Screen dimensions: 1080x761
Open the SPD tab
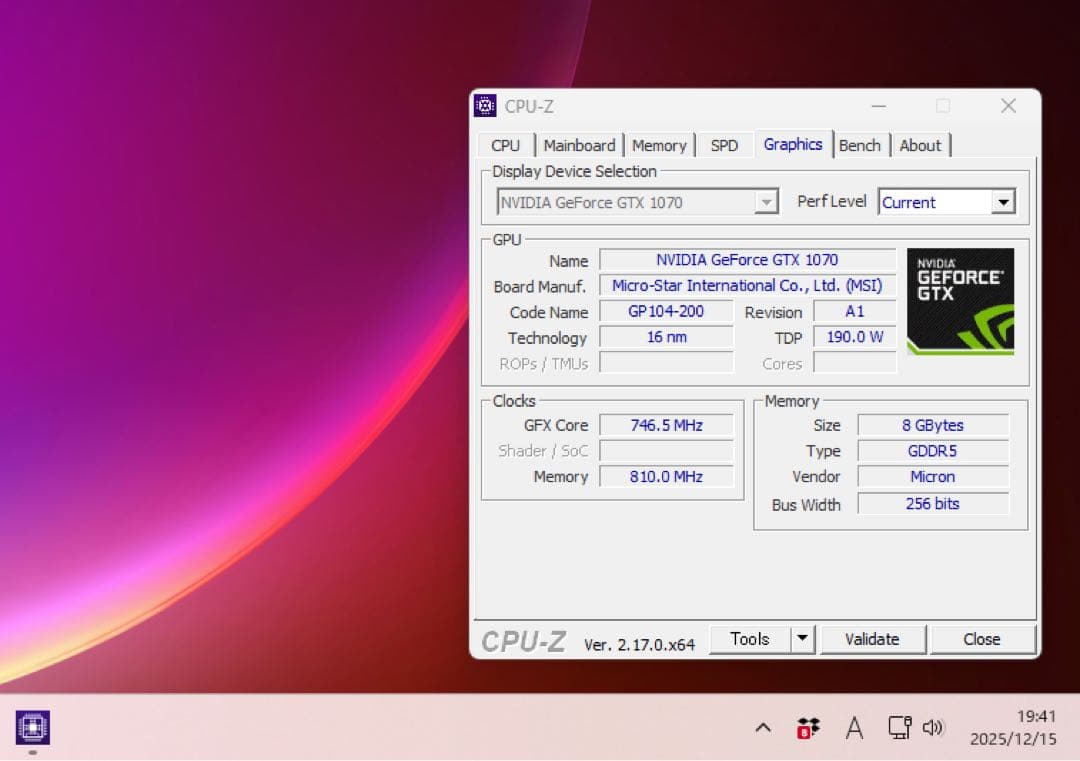[x=724, y=145]
